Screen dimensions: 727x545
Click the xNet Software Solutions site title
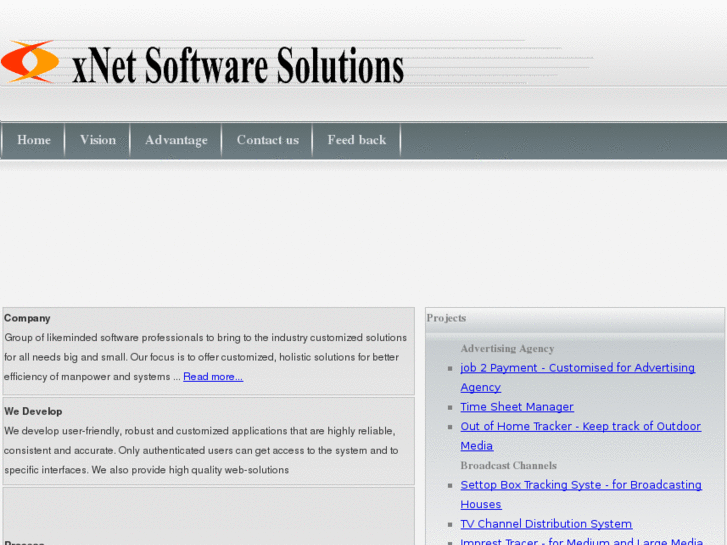coord(238,66)
